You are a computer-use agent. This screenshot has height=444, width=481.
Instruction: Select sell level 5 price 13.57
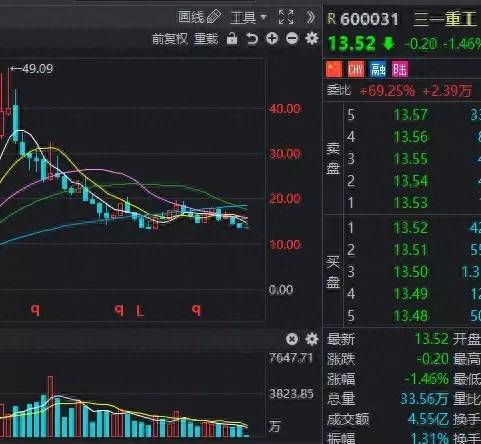point(410,115)
